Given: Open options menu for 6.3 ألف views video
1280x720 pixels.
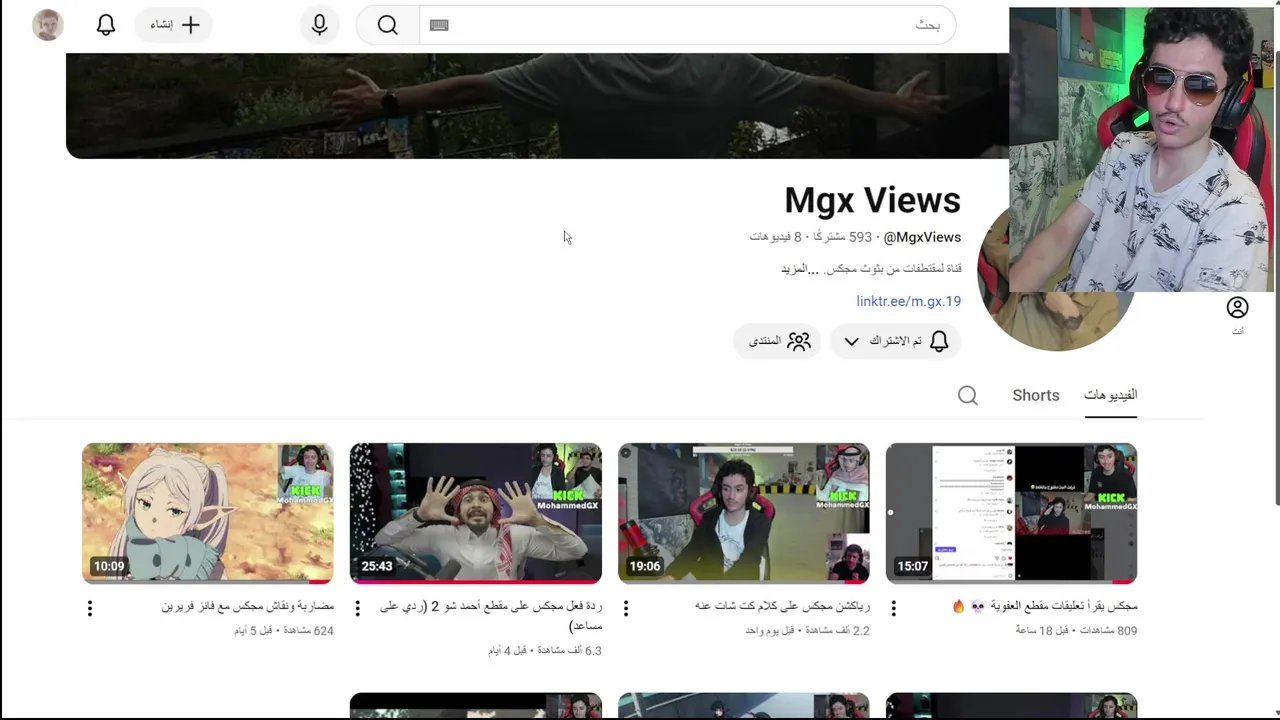Looking at the screenshot, I should pos(358,608).
